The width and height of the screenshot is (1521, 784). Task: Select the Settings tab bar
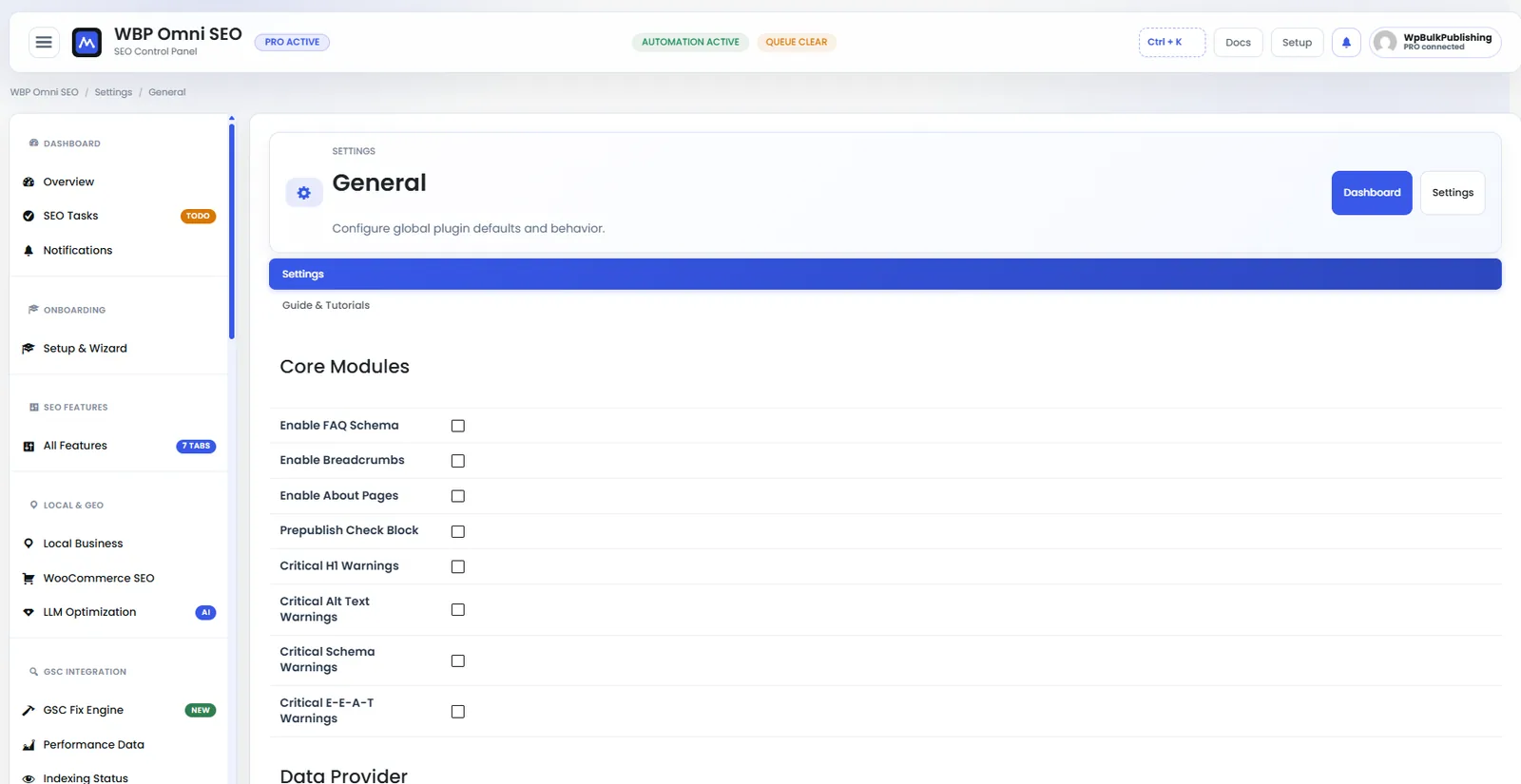point(885,274)
